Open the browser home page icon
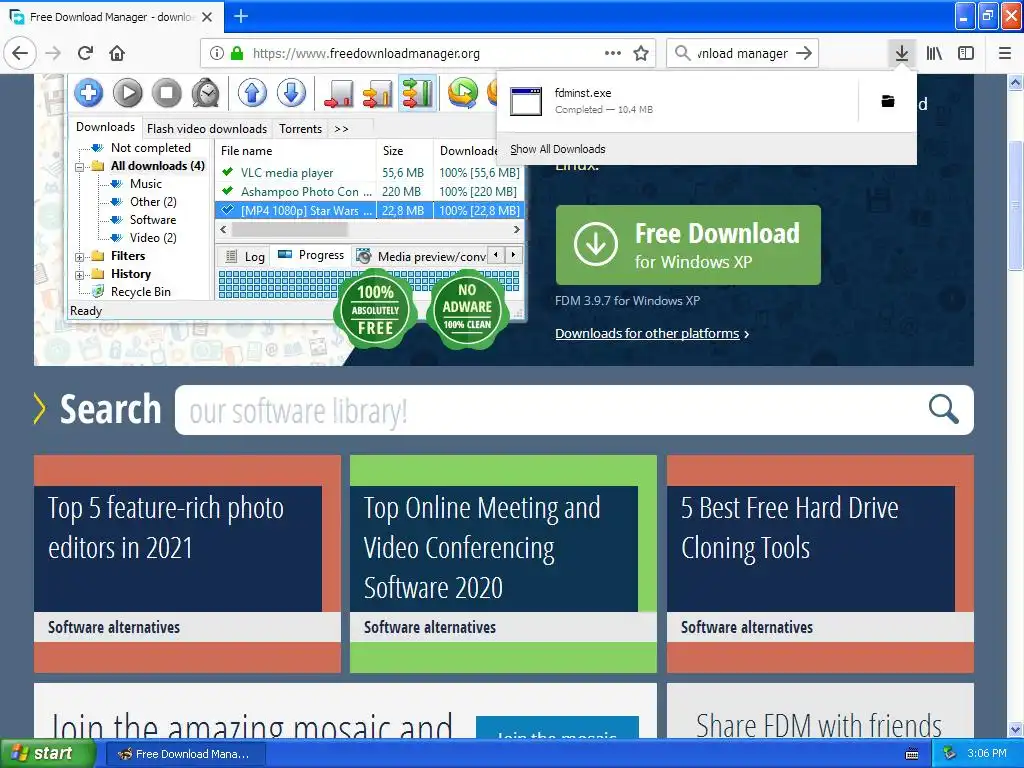The height and width of the screenshot is (768, 1024). pyautogui.click(x=118, y=54)
